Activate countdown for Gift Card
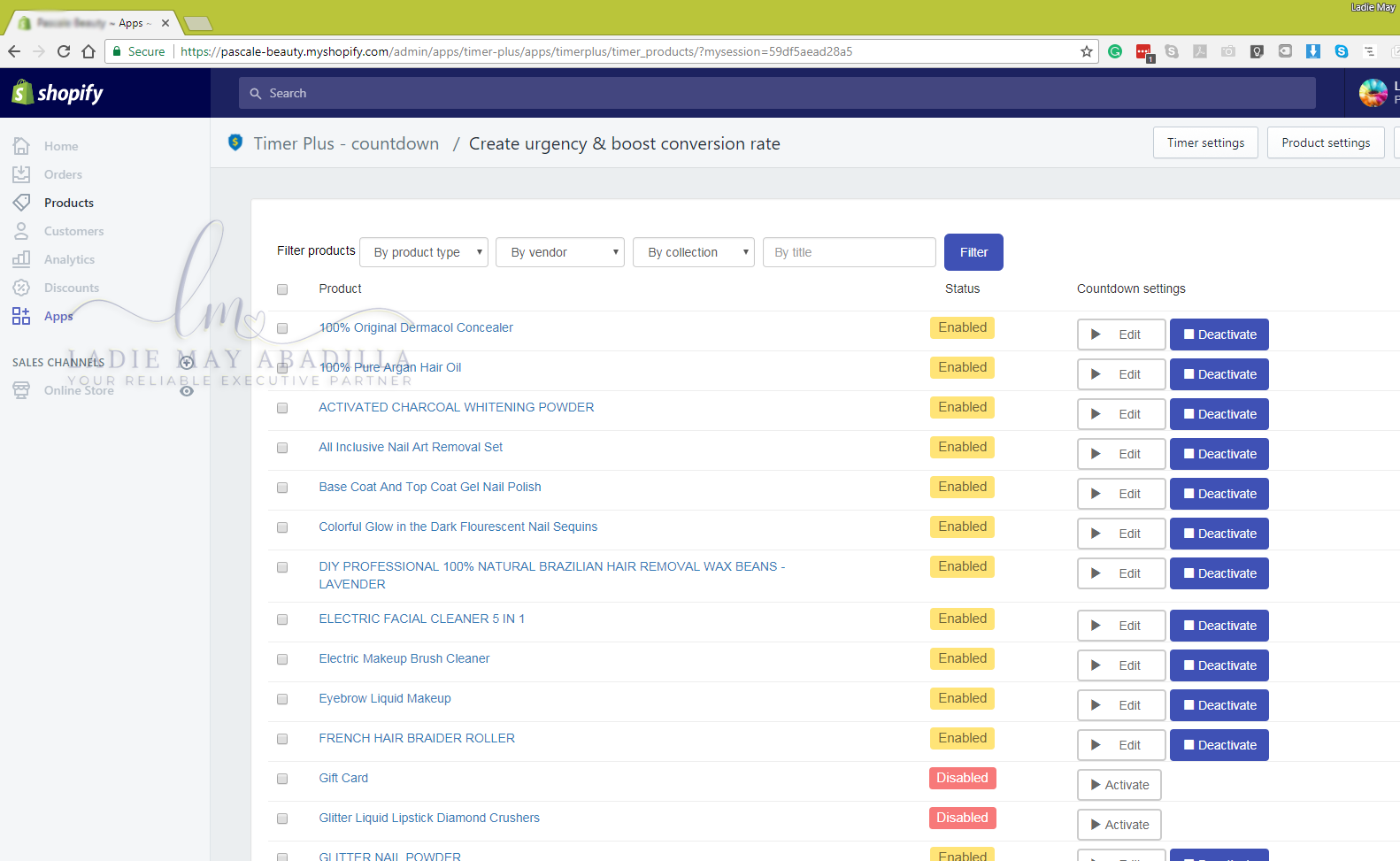Image resolution: width=1400 pixels, height=861 pixels. pos(1119,785)
